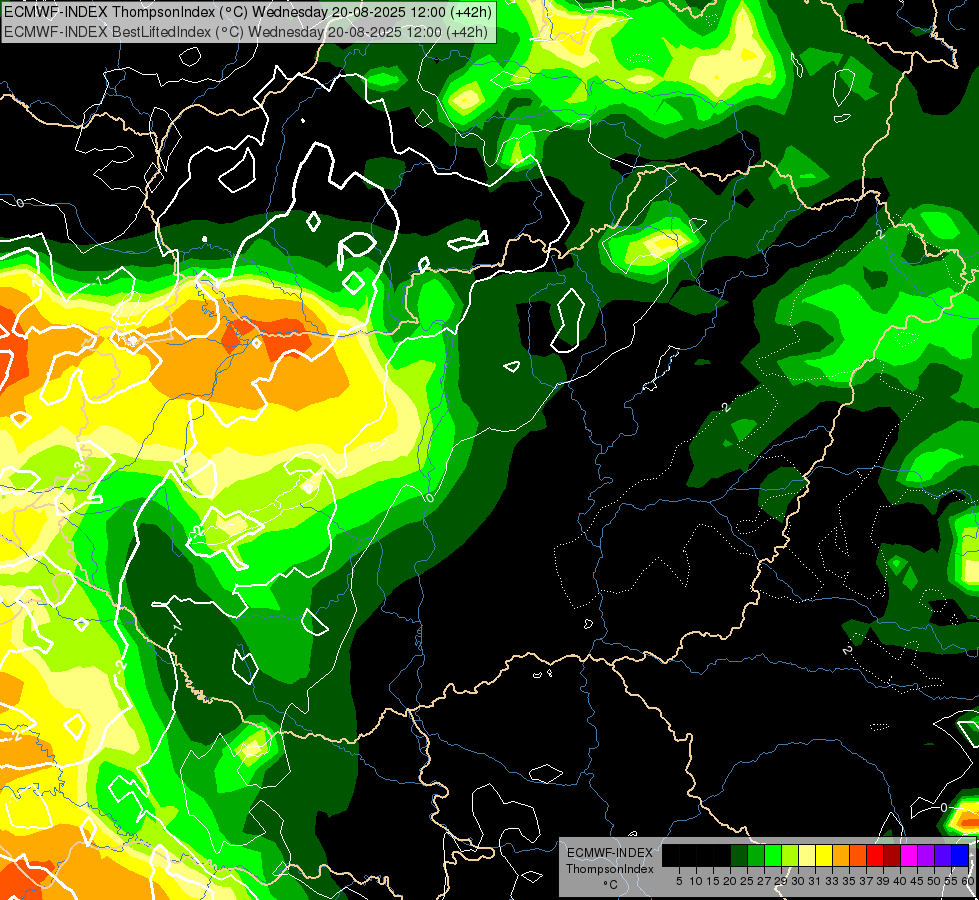Click the orange 33–35 legend swatch
This screenshot has width=979, height=900.
click(841, 855)
